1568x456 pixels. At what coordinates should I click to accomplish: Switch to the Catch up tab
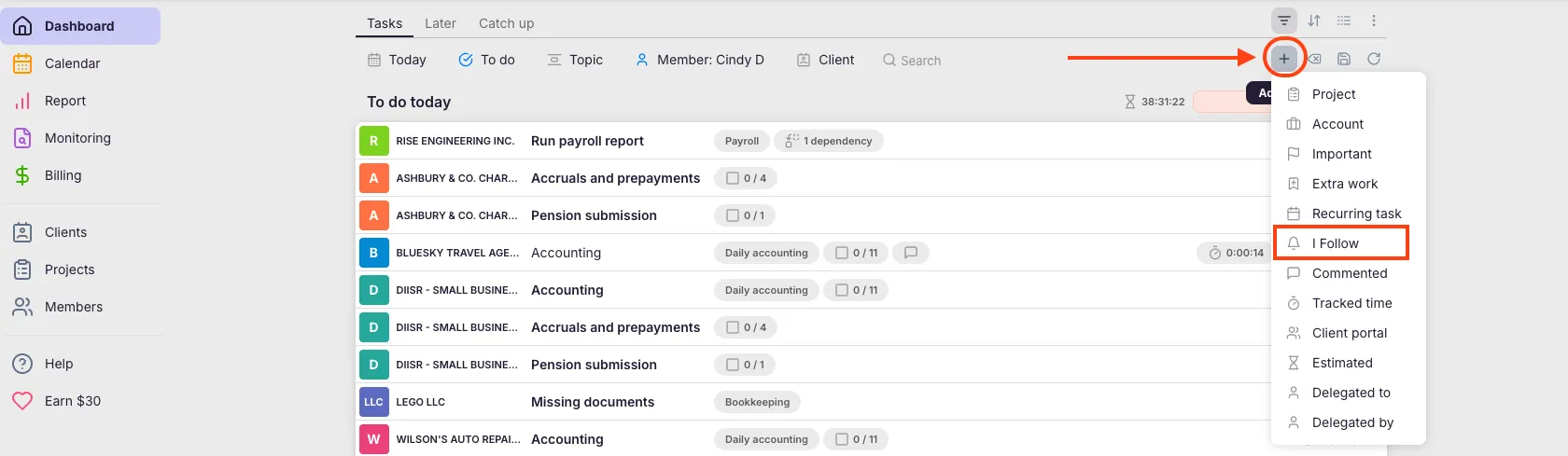(x=506, y=23)
